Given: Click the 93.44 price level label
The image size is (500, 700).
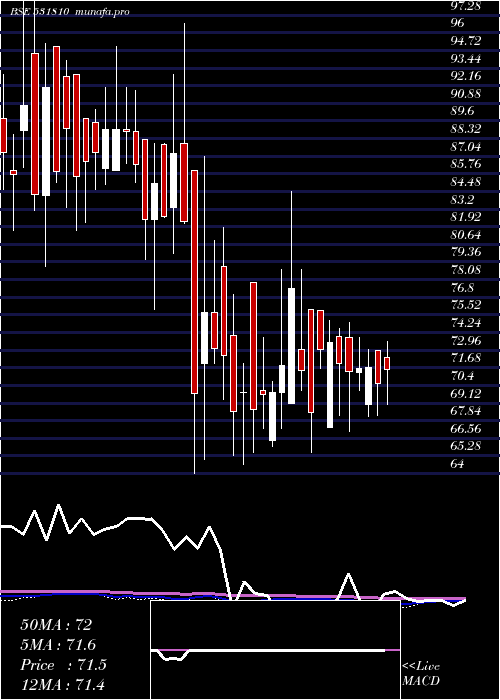Looking at the screenshot, I should click(x=467, y=58).
